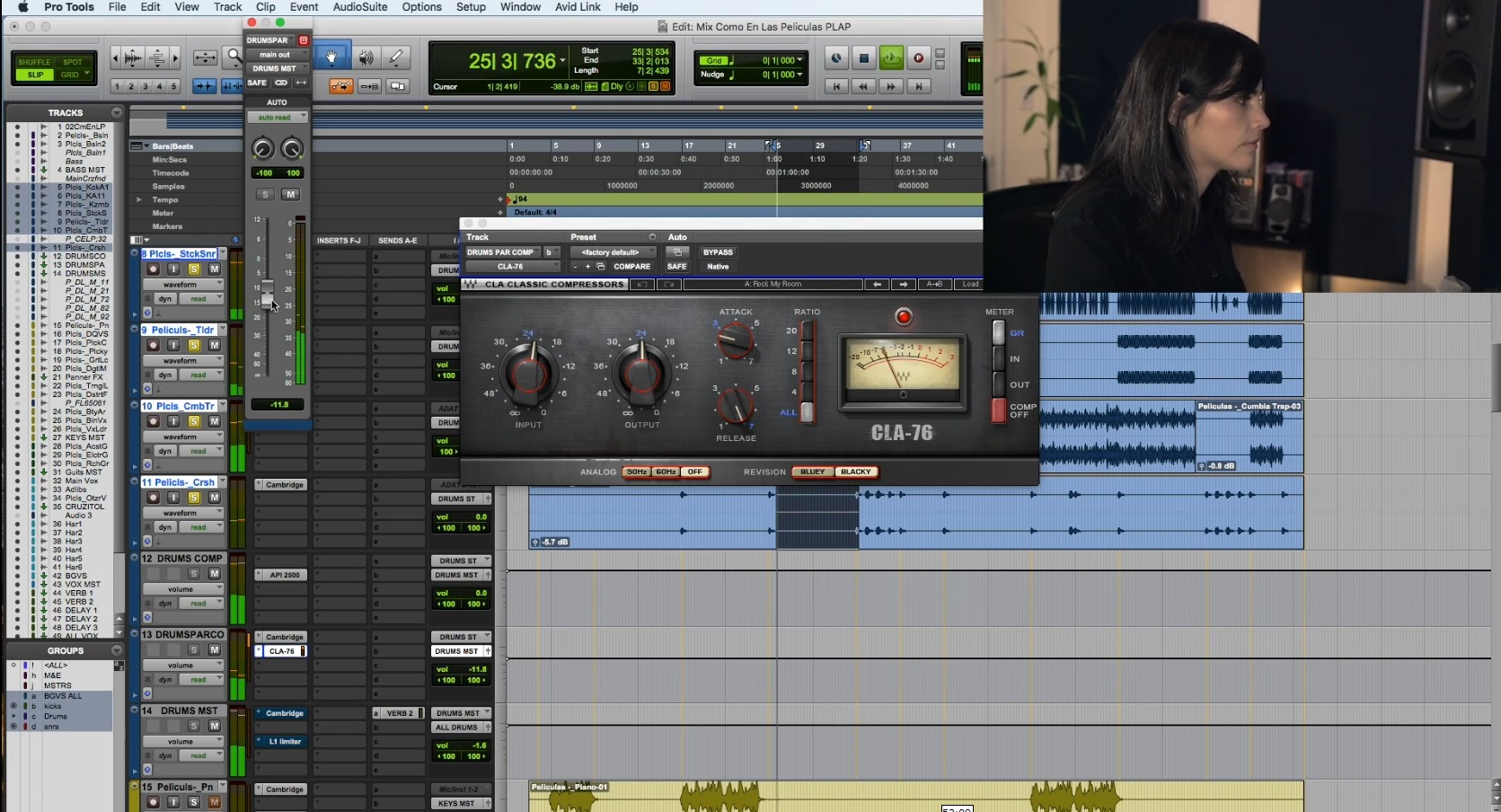Click the COMPARE button in plugin header

point(631,267)
